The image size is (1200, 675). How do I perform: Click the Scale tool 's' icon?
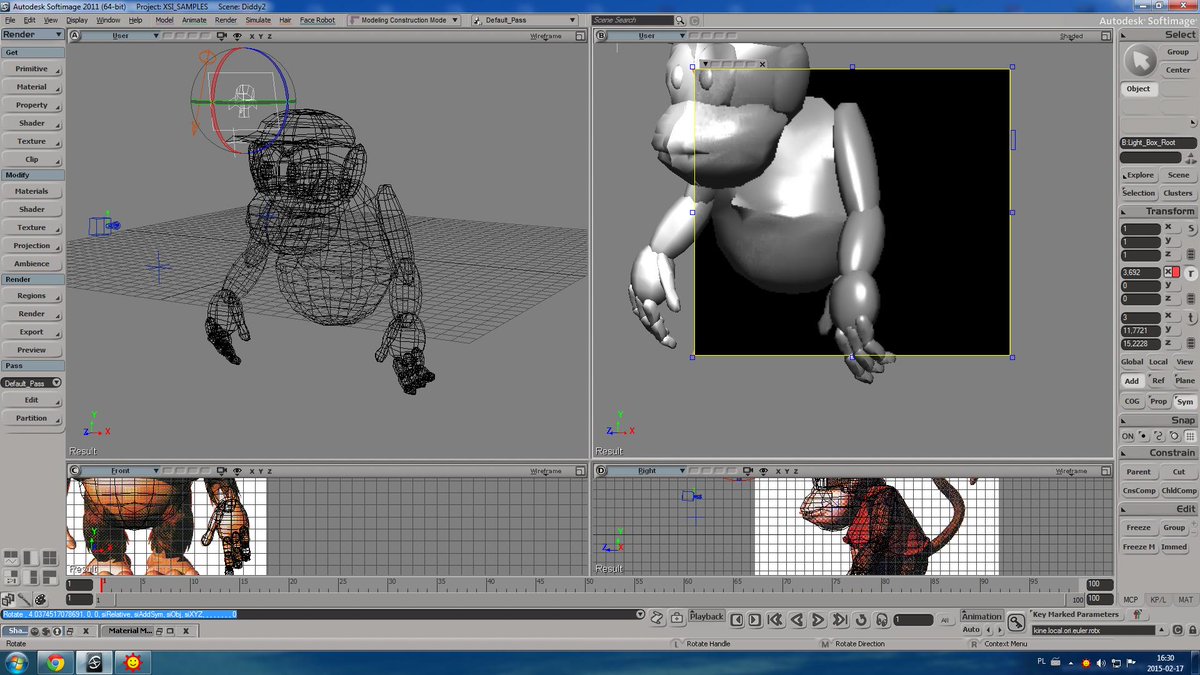(x=1191, y=229)
